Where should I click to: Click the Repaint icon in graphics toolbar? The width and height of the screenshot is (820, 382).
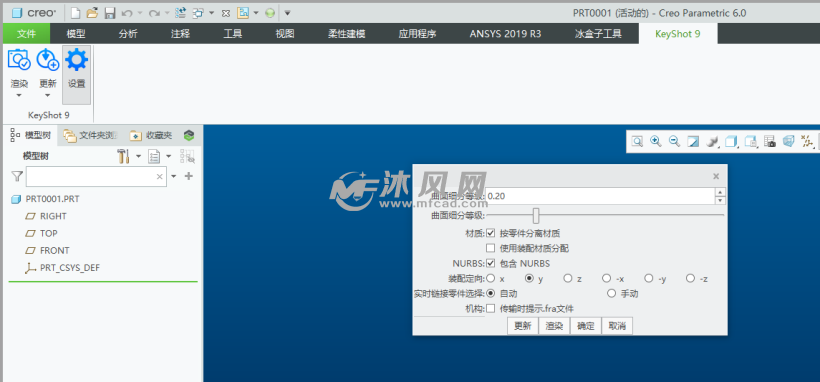[693, 141]
